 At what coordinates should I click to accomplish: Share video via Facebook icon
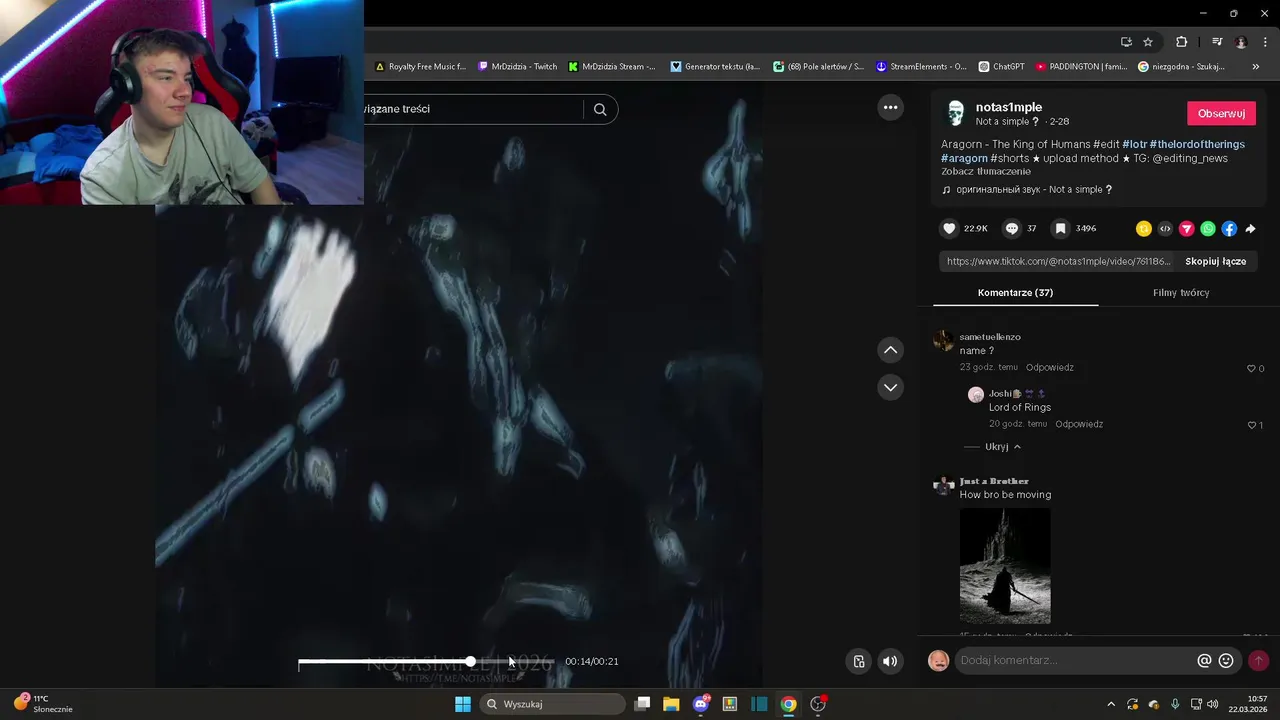pos(1229,229)
